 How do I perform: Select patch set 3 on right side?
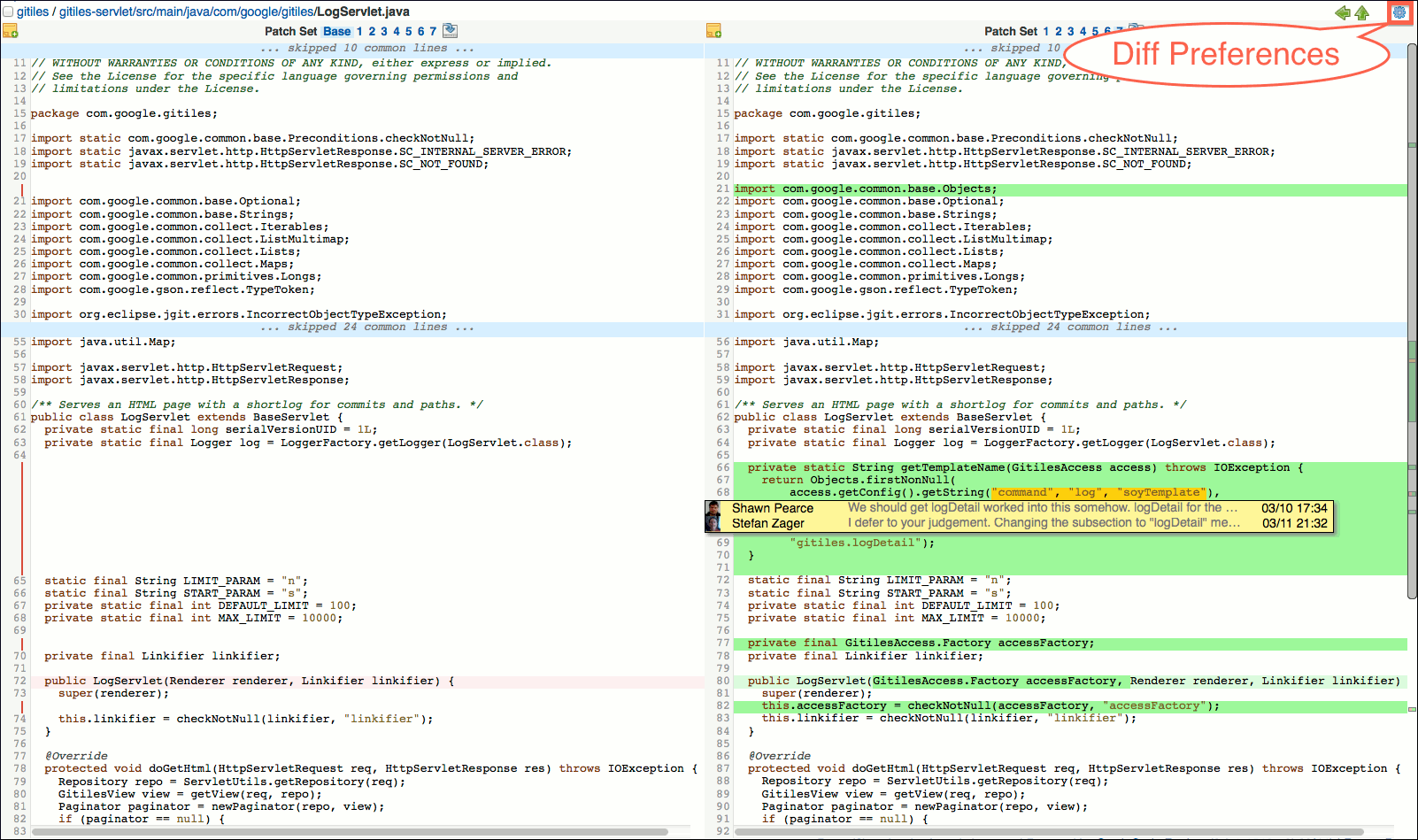1070,31
